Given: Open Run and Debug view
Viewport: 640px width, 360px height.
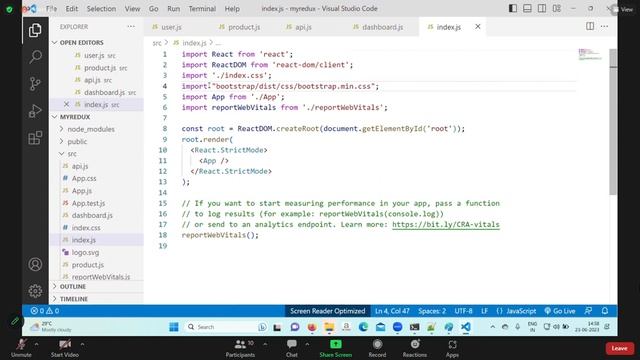Looking at the screenshot, I should point(35,111).
